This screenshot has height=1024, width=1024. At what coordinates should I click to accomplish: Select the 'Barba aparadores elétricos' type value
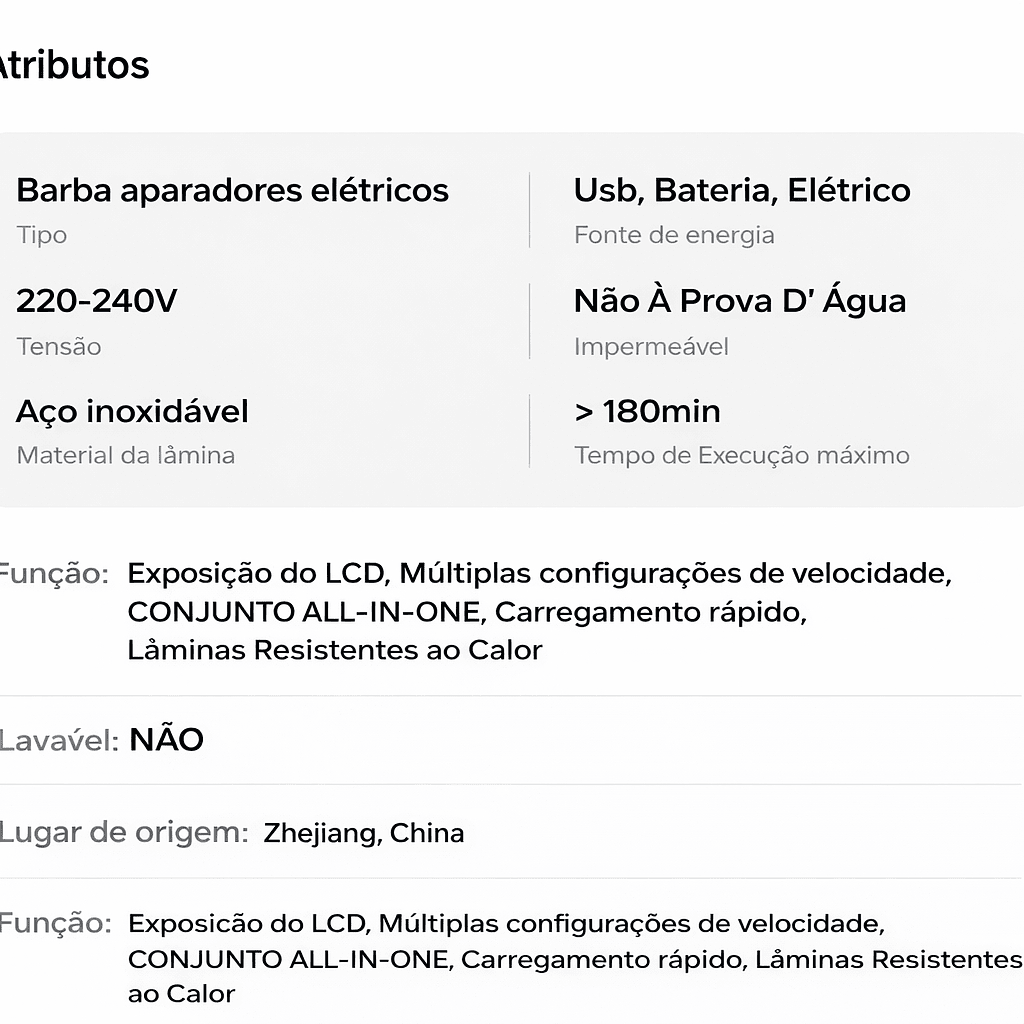click(232, 190)
